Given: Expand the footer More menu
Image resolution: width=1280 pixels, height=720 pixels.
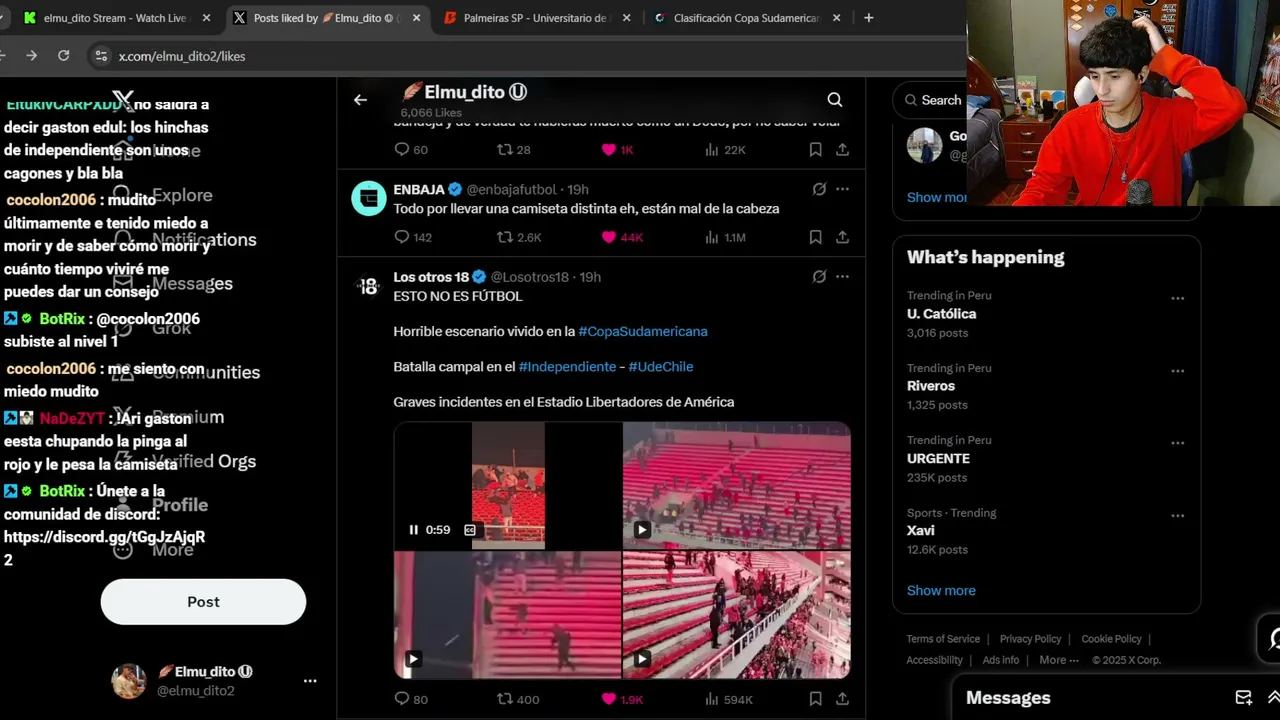Looking at the screenshot, I should 1059,660.
